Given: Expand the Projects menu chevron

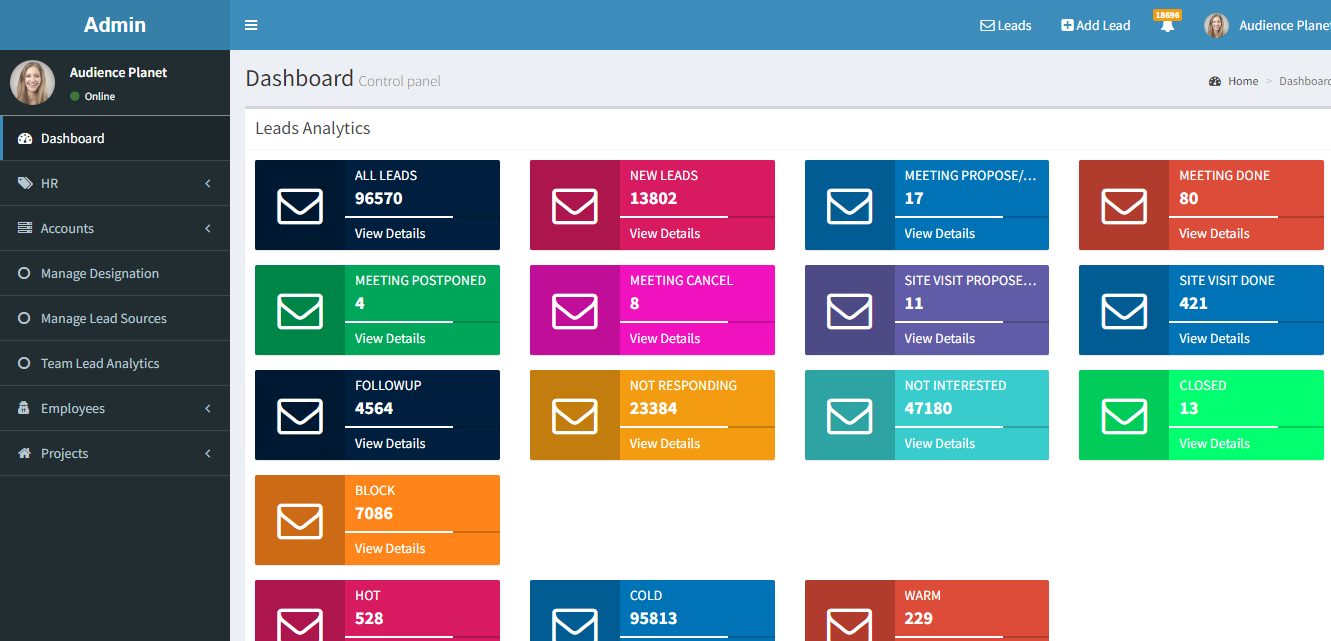Looking at the screenshot, I should 208,454.
